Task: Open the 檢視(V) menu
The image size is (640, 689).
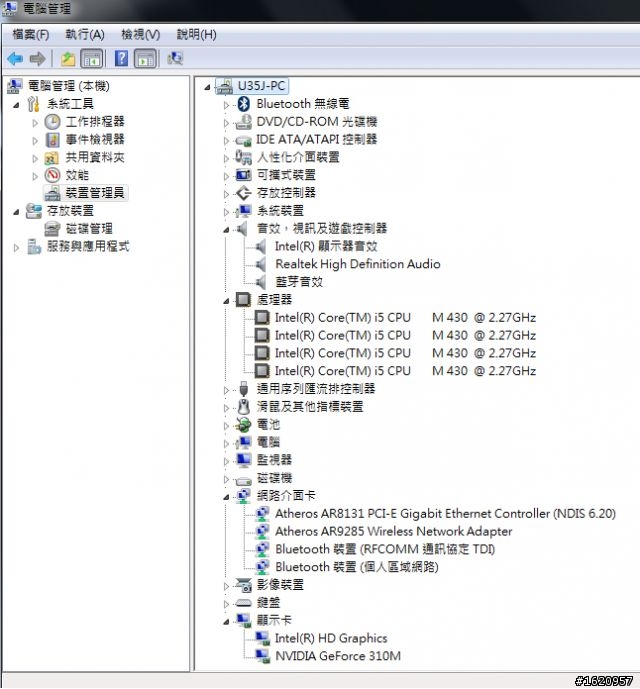Action: tap(141, 34)
